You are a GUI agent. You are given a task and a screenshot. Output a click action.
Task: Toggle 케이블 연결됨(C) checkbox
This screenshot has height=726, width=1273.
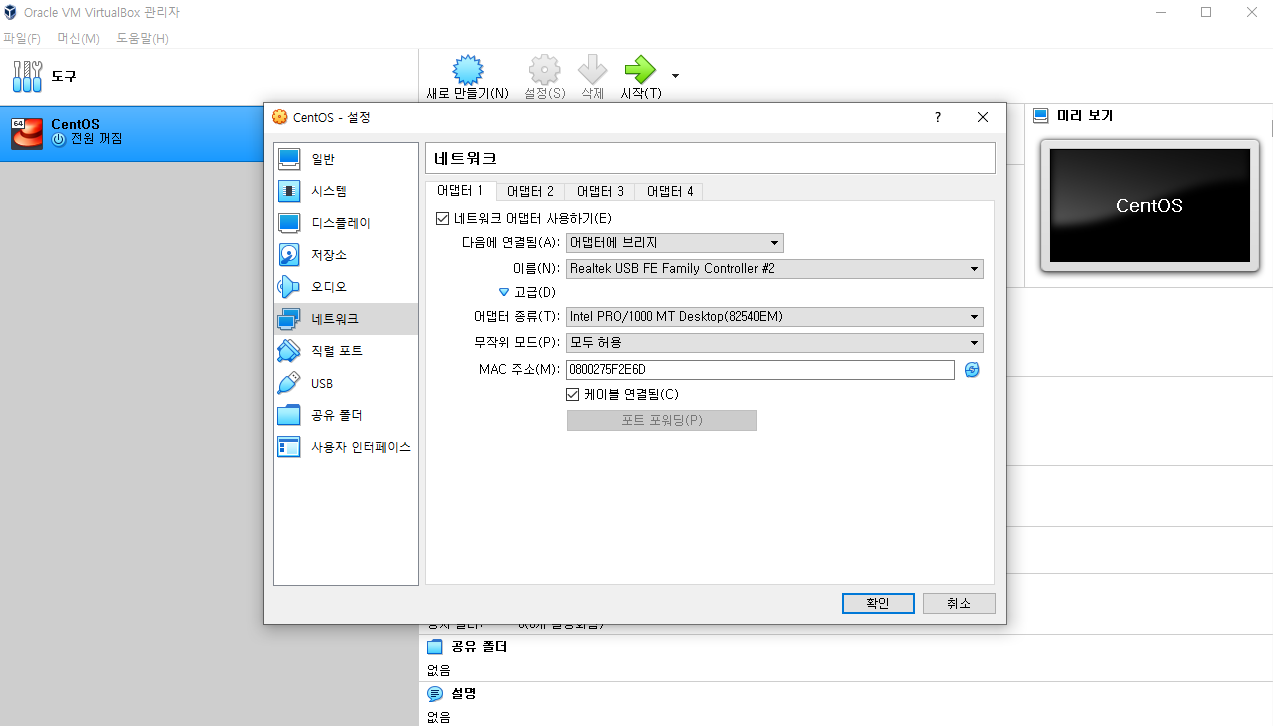[x=573, y=394]
